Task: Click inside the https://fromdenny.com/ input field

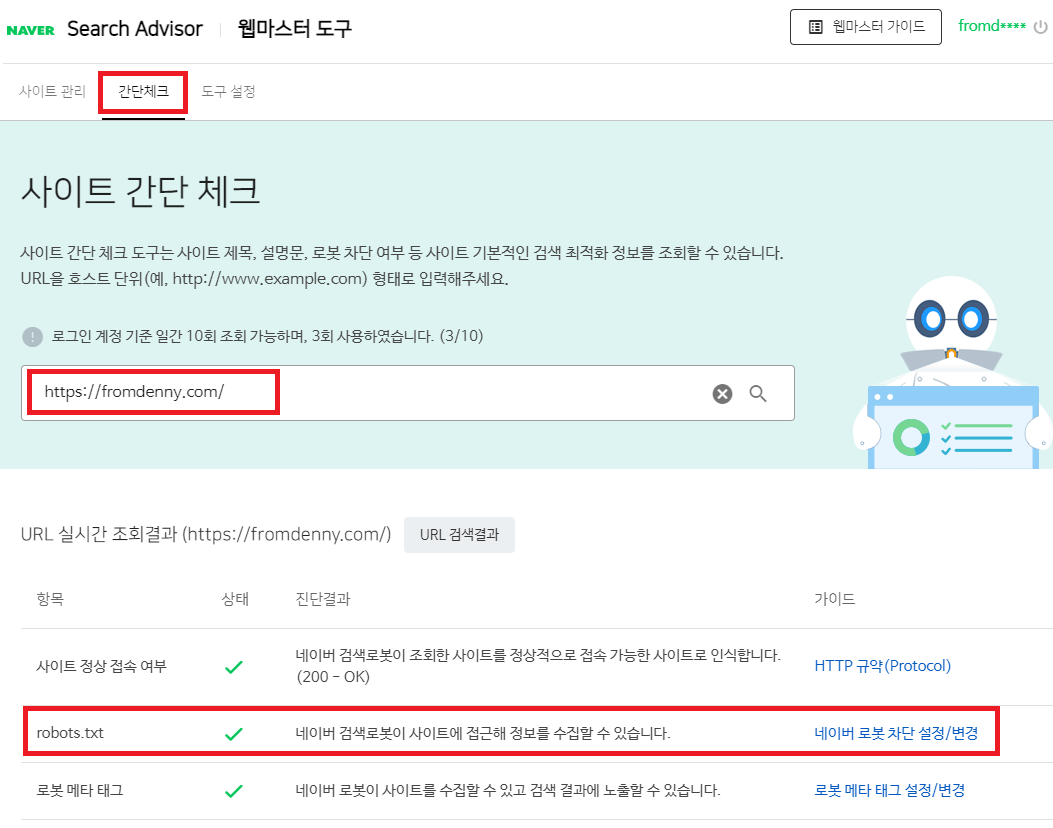Action: coord(300,393)
